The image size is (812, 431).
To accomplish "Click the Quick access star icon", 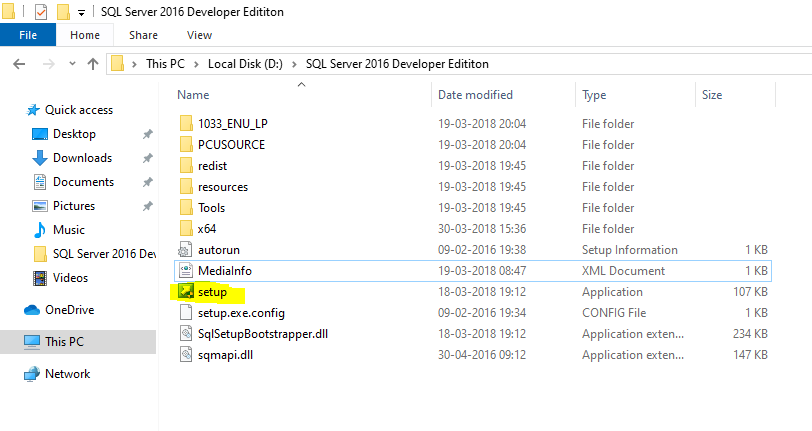I will 33,110.
